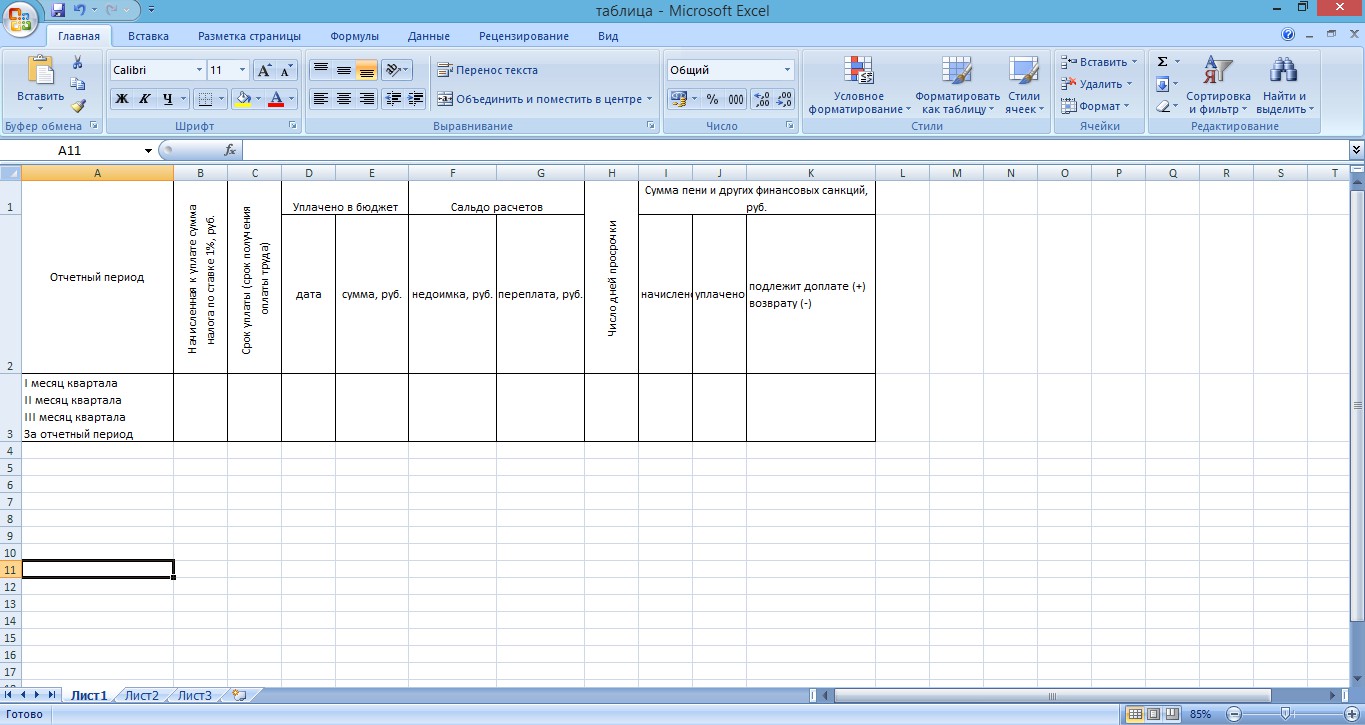Viewport: 1365px width, 725px height.
Task: Decrease indent
Action: point(393,99)
